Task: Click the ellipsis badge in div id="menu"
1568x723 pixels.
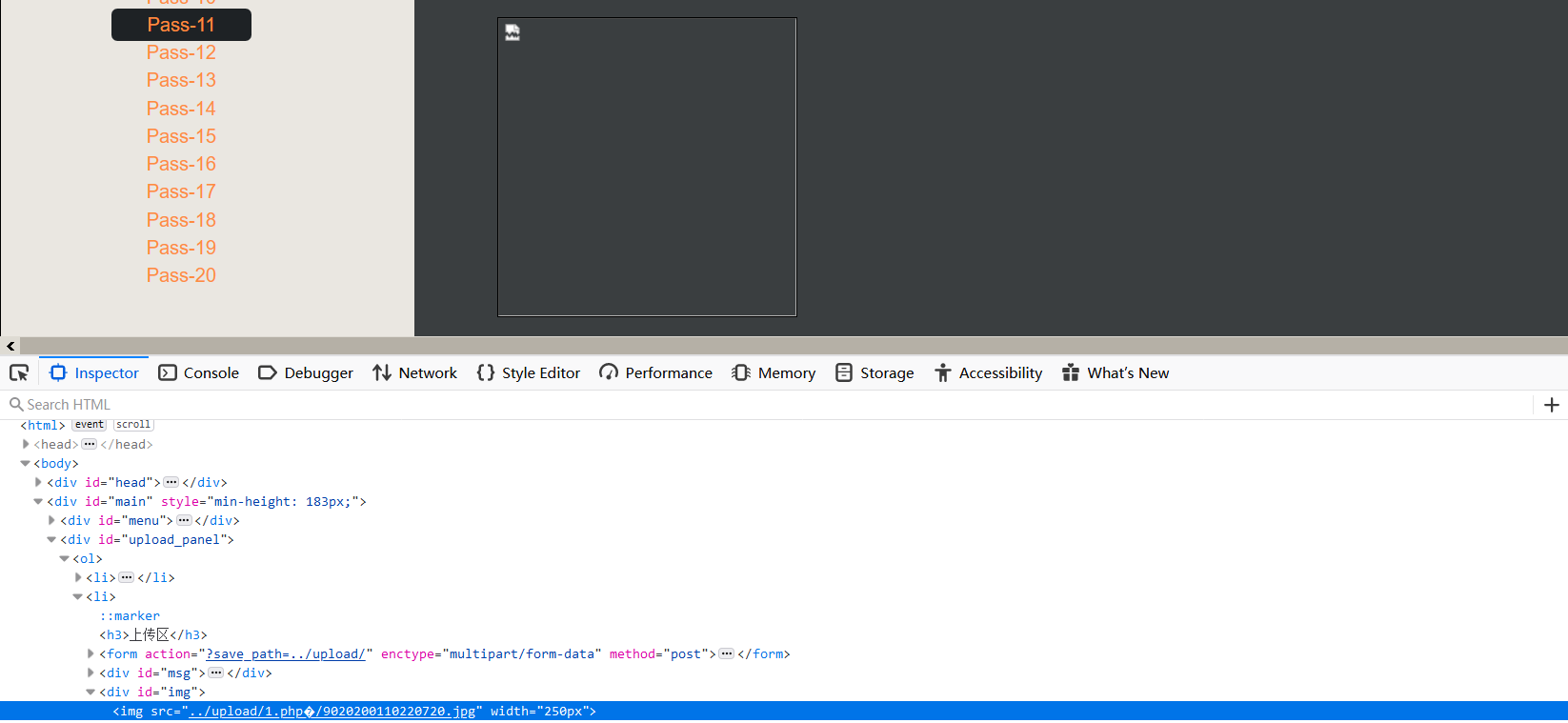Action: click(184, 520)
